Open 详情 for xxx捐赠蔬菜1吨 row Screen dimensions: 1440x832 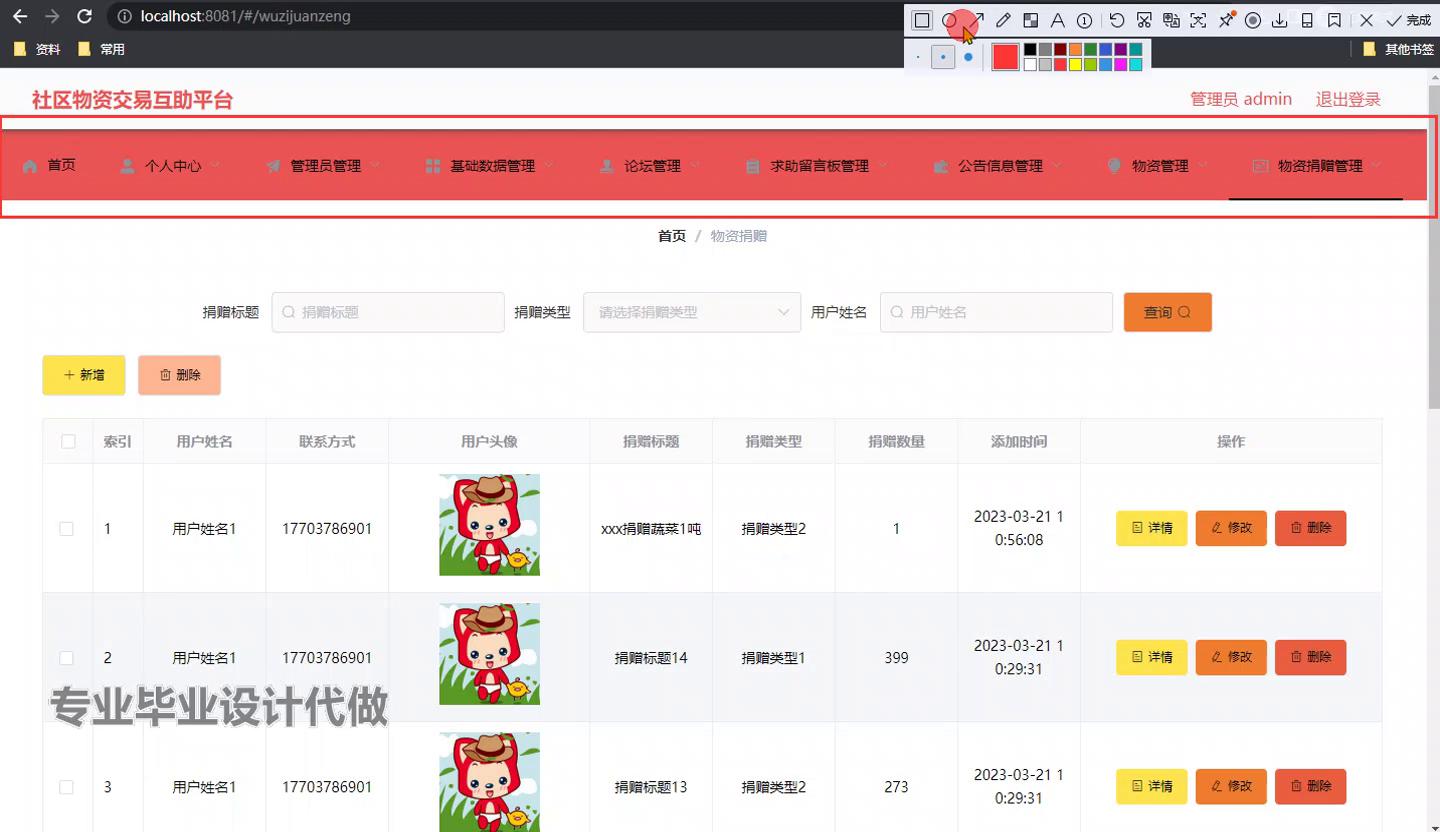(1152, 528)
